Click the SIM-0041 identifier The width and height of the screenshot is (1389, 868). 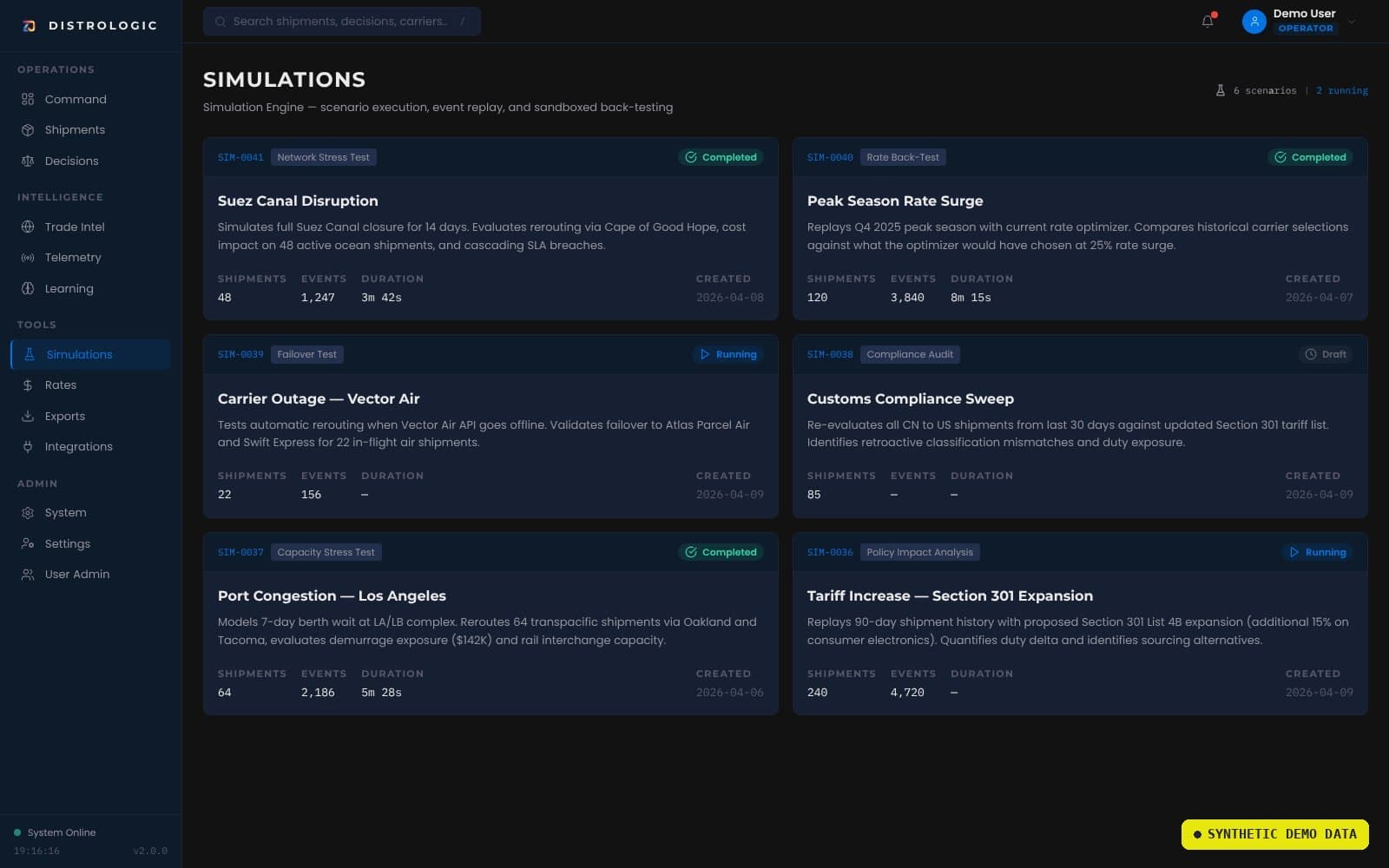(x=240, y=157)
